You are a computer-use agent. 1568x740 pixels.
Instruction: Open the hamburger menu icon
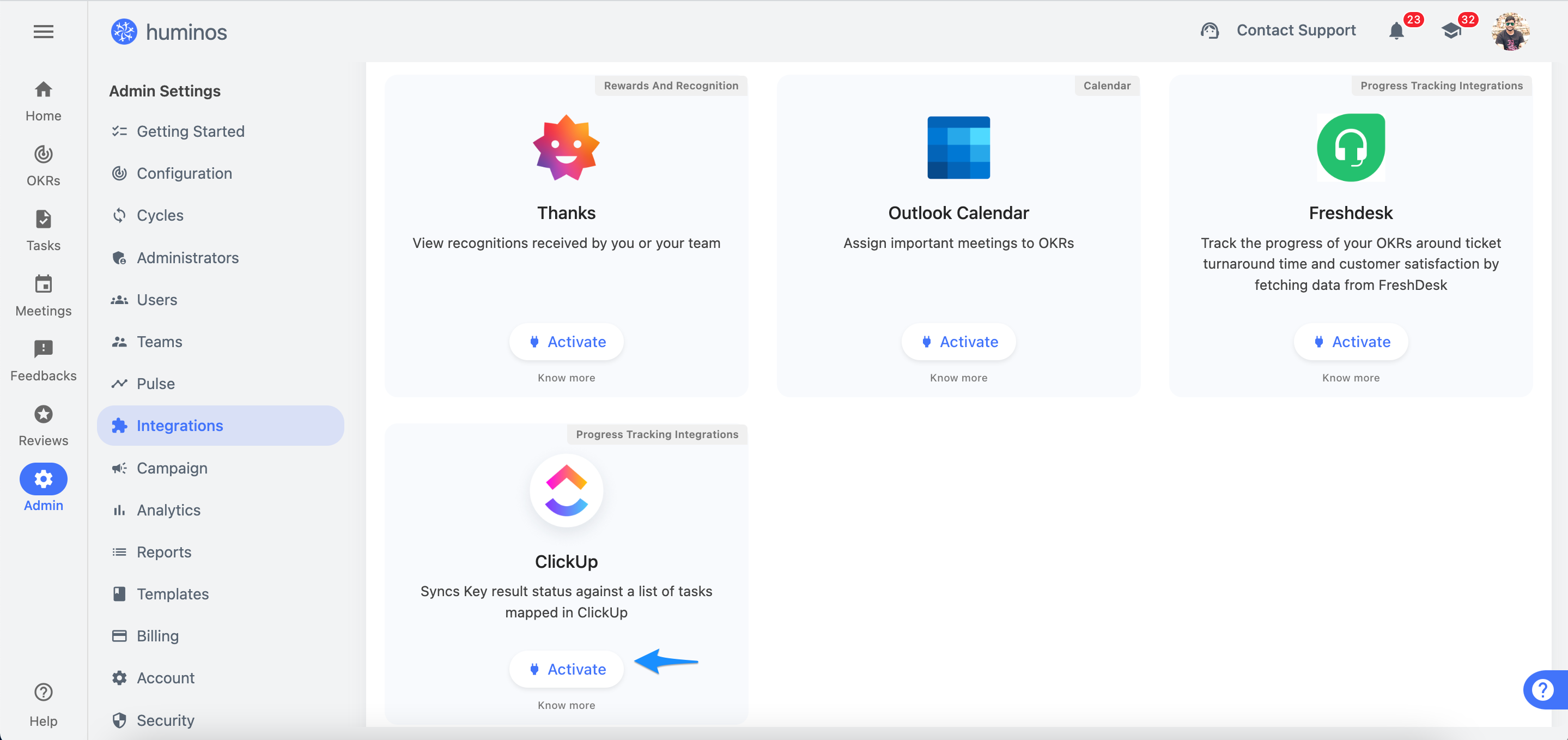[43, 32]
